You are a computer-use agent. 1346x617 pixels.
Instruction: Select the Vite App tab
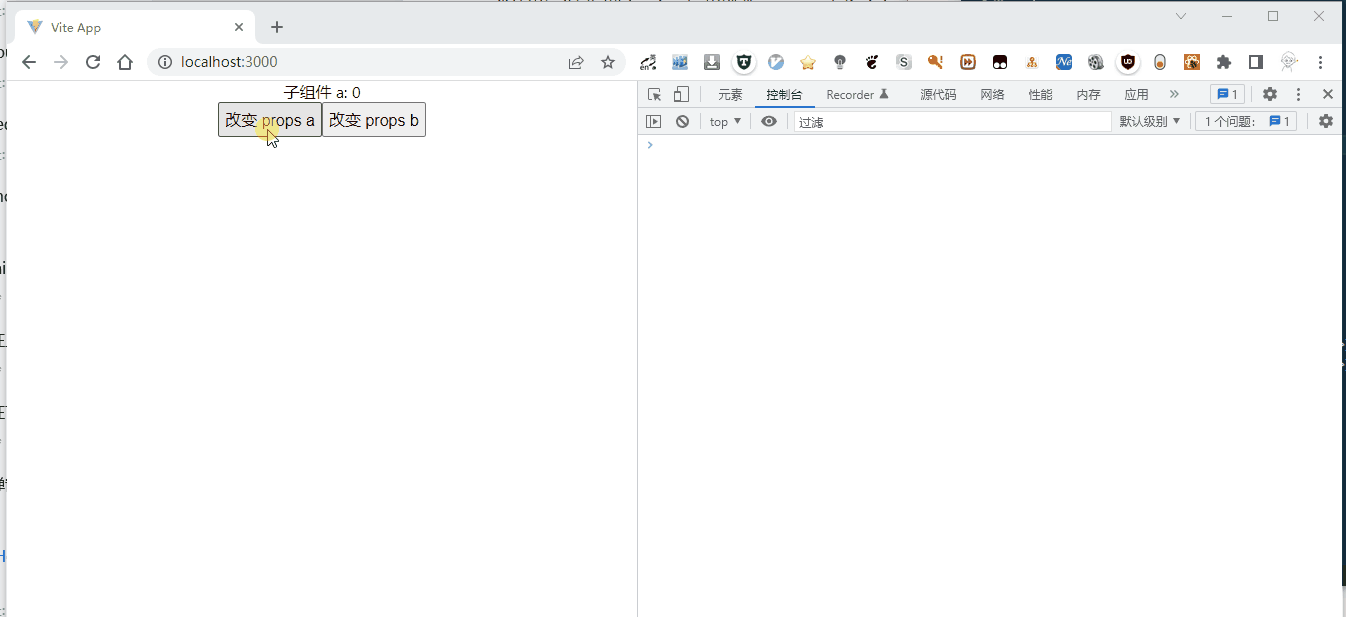(137, 27)
